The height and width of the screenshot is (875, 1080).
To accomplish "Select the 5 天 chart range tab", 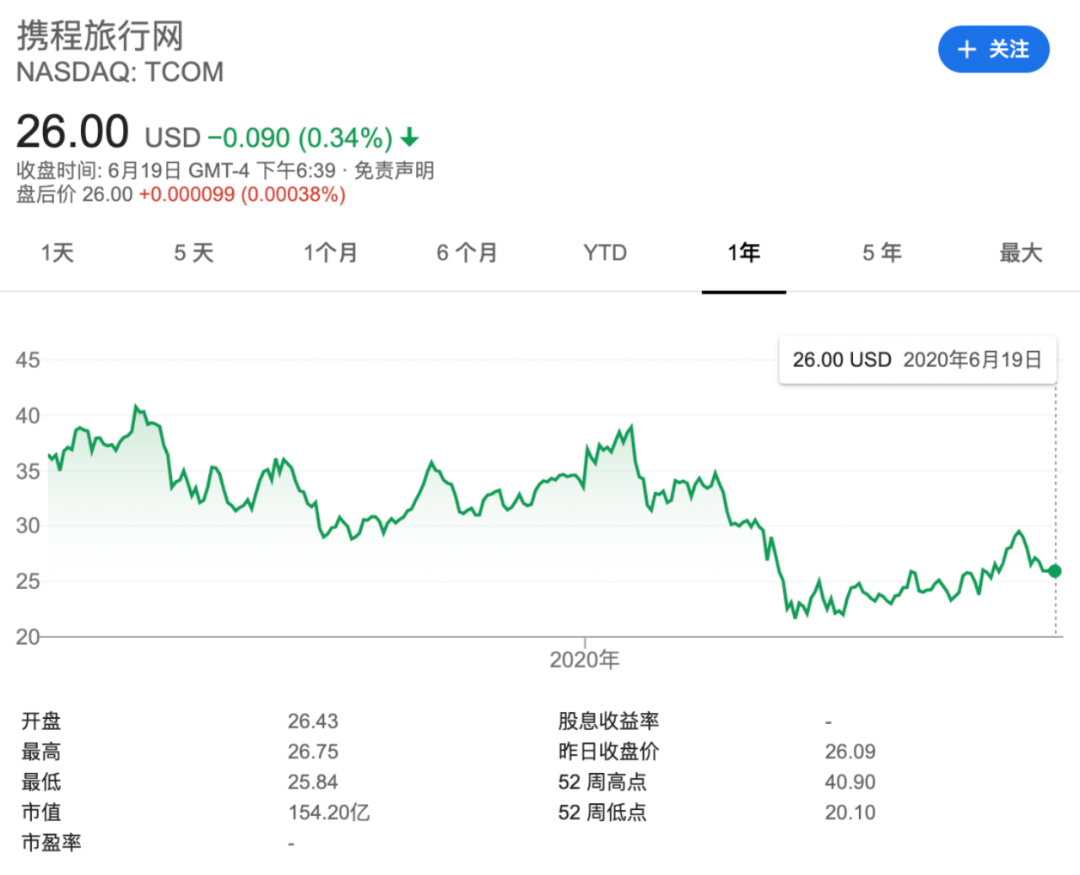I will pos(194,253).
